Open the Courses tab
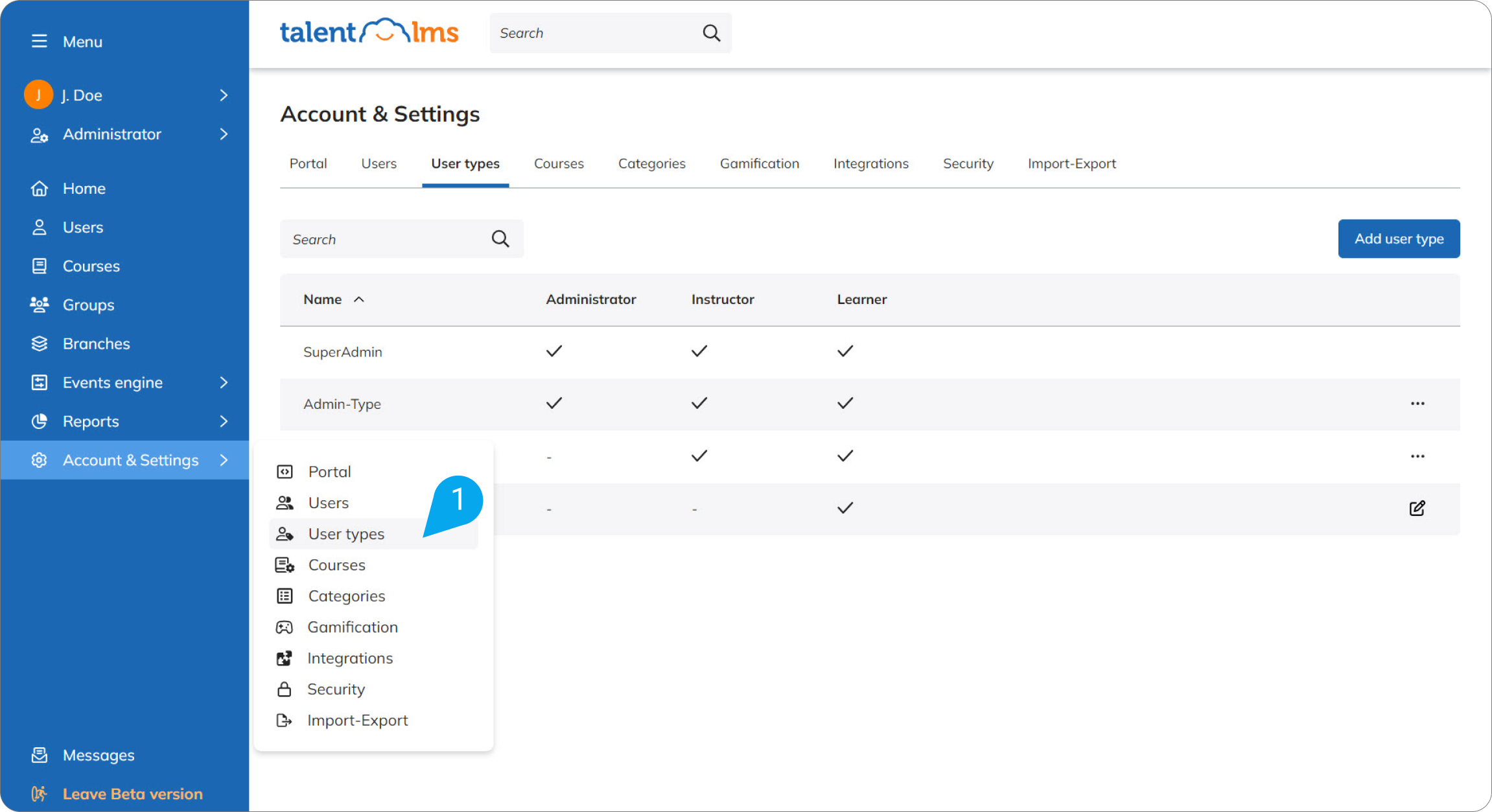1492x812 pixels. click(x=559, y=164)
